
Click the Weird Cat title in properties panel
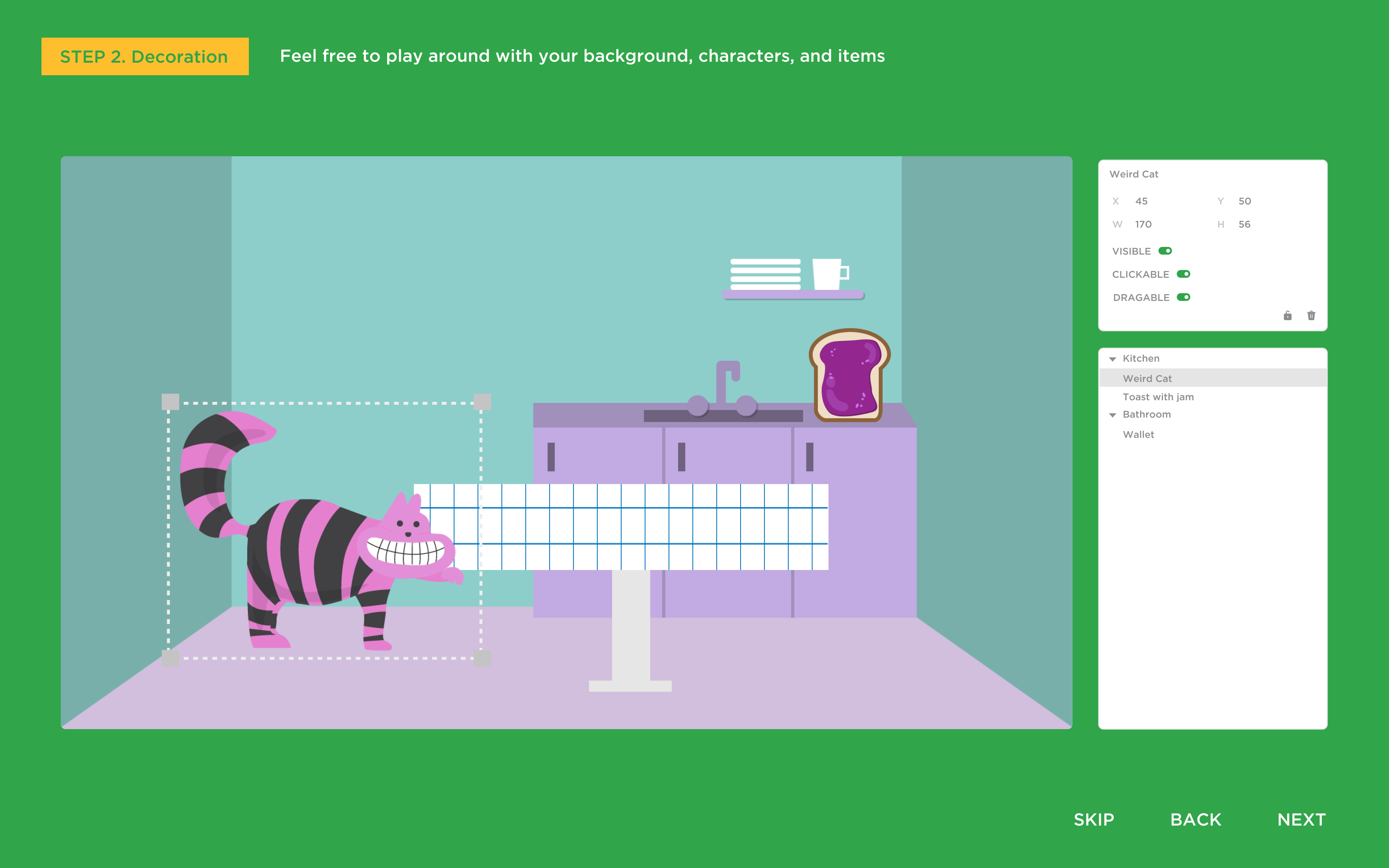click(x=1134, y=174)
